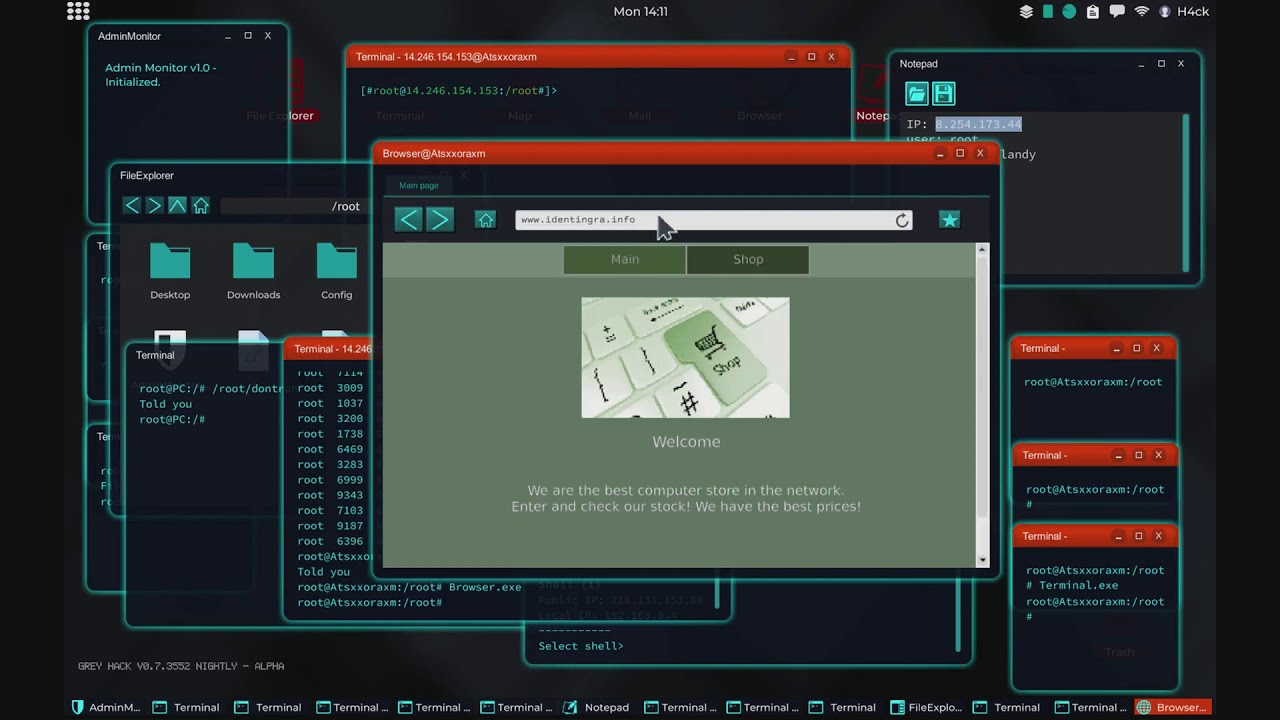Go to home folder in FileExplorer
The image size is (1280, 720).
click(x=200, y=205)
